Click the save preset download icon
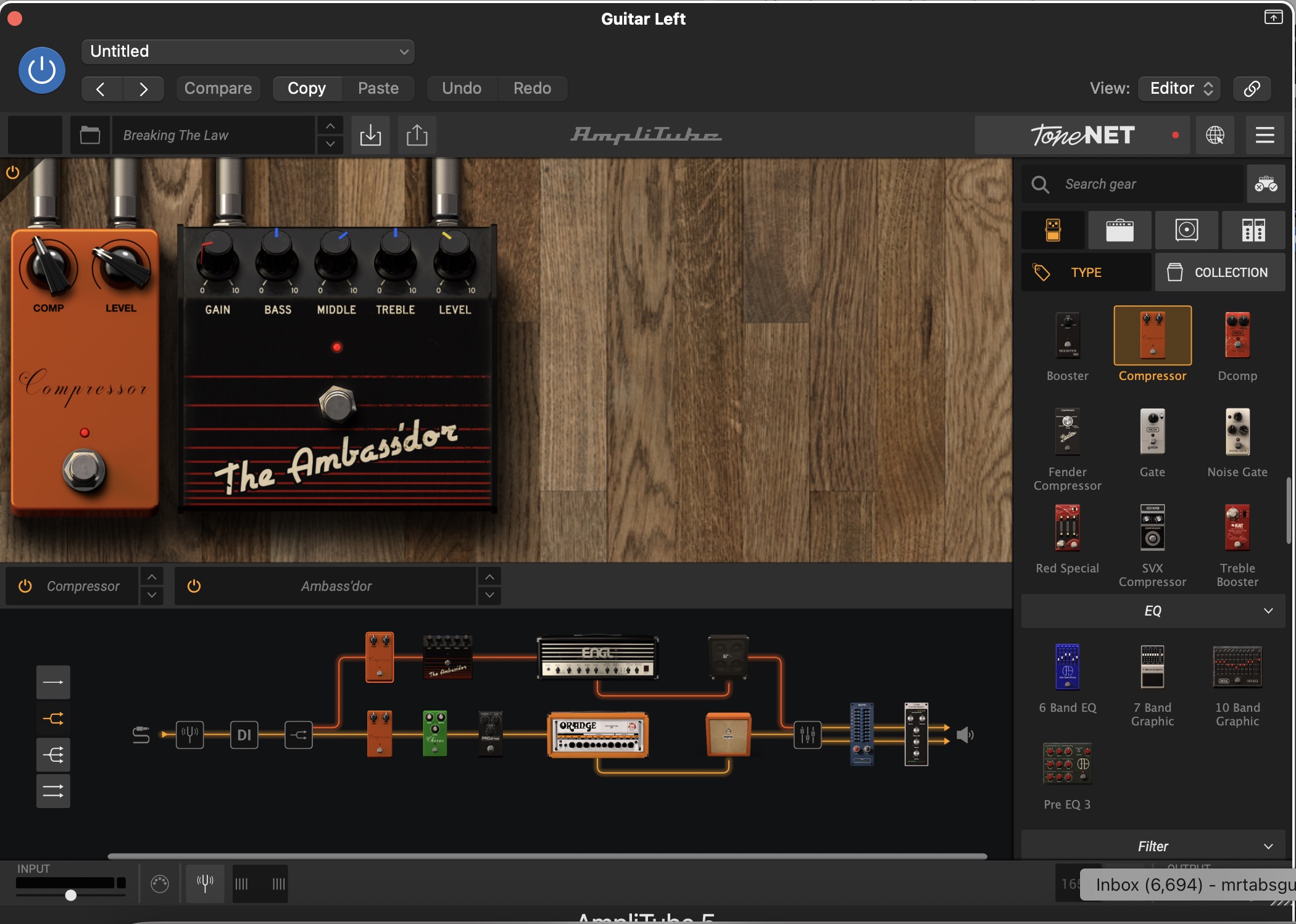 point(370,135)
